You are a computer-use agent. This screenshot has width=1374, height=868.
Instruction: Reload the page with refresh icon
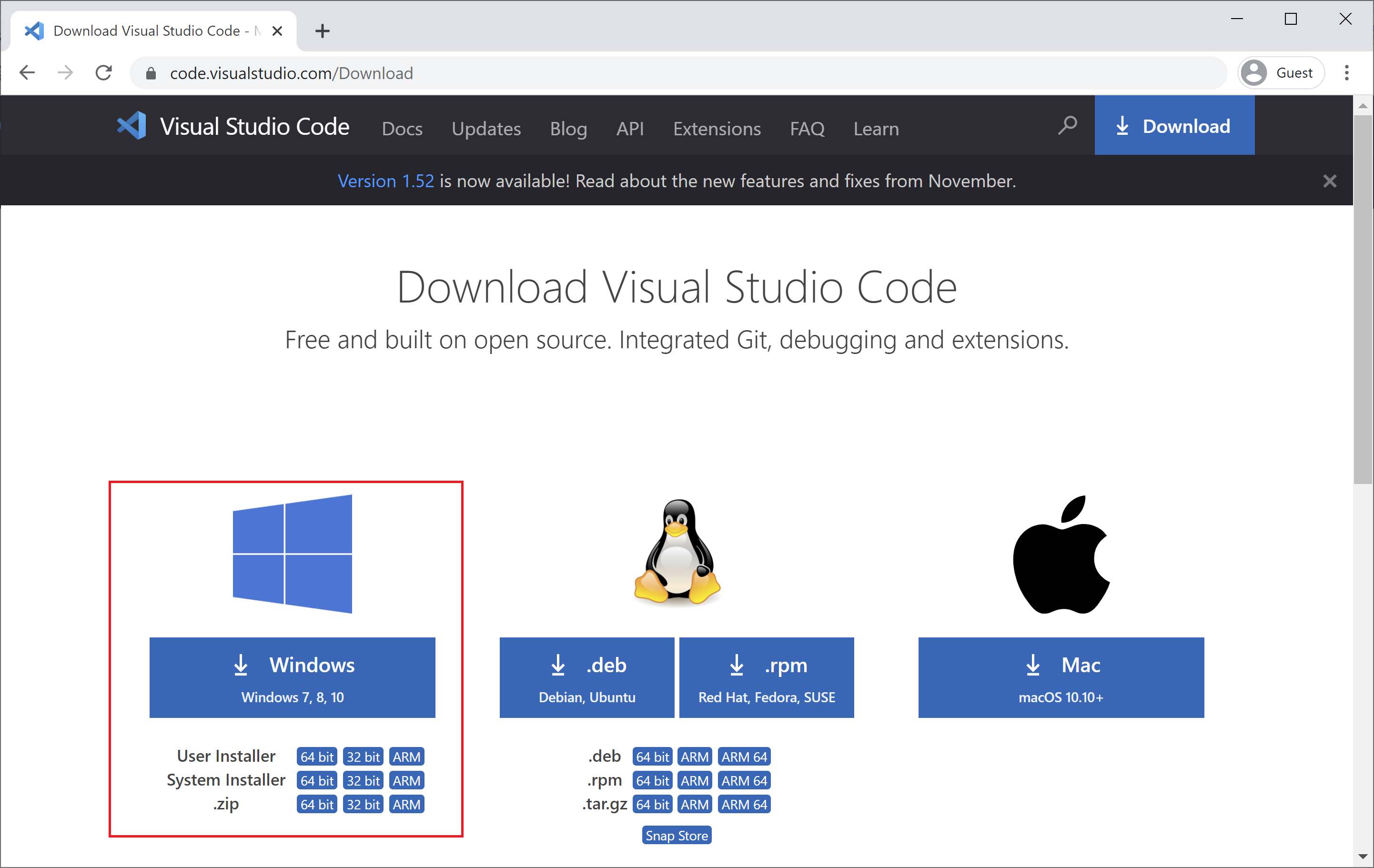(x=103, y=73)
